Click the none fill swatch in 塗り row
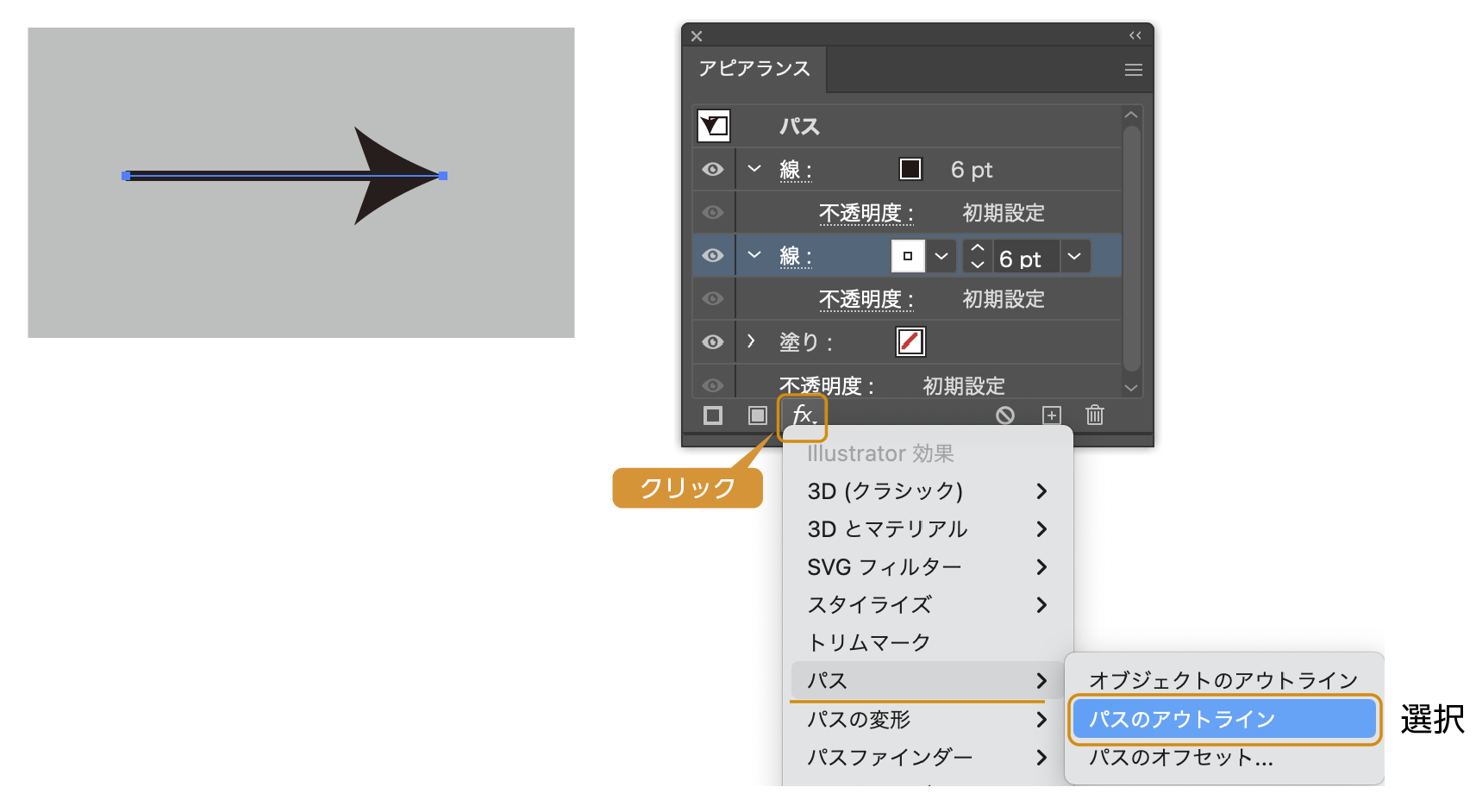 [910, 341]
